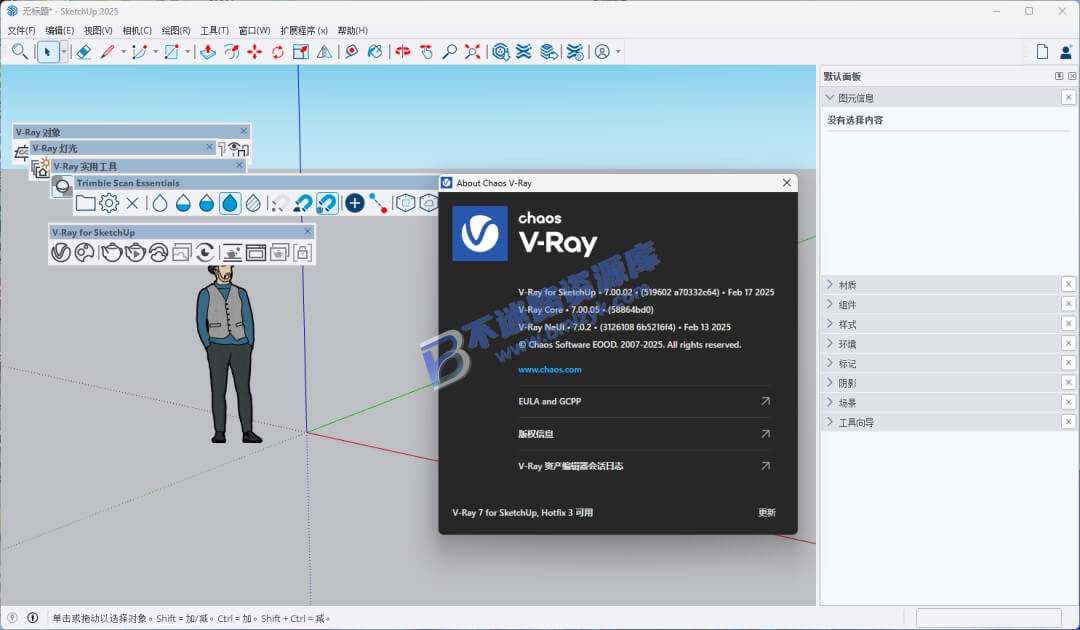Open Trimble Scan Essentials settings gear

(109, 203)
